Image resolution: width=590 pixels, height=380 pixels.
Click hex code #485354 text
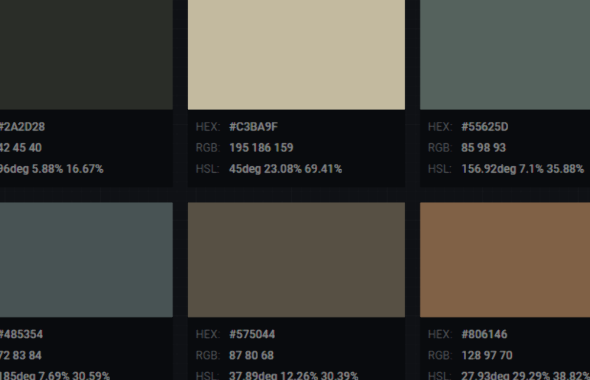tap(21, 334)
